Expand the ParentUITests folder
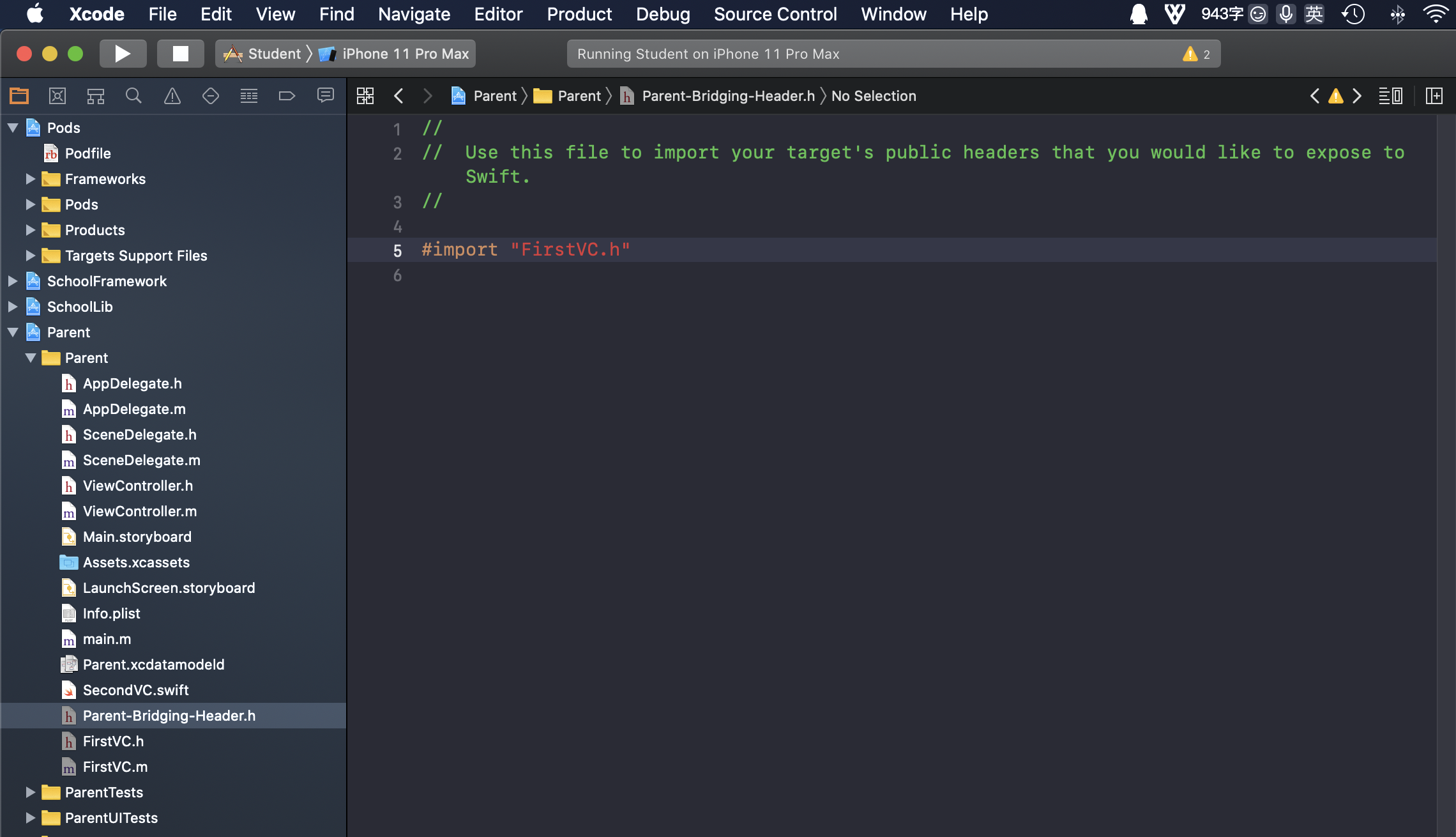Viewport: 1456px width, 837px height. pyautogui.click(x=30, y=818)
